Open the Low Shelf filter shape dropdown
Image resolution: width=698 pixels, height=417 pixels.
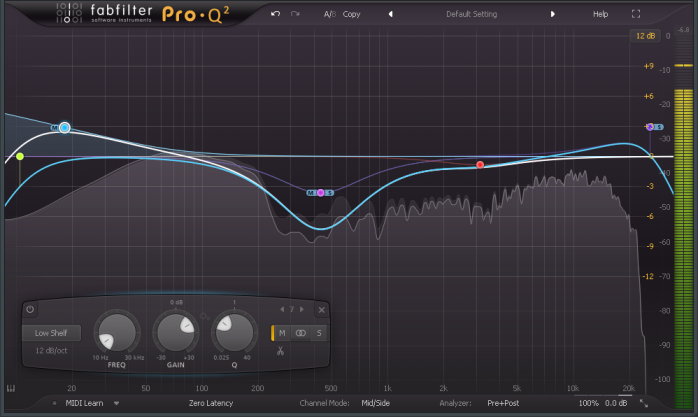(x=51, y=332)
